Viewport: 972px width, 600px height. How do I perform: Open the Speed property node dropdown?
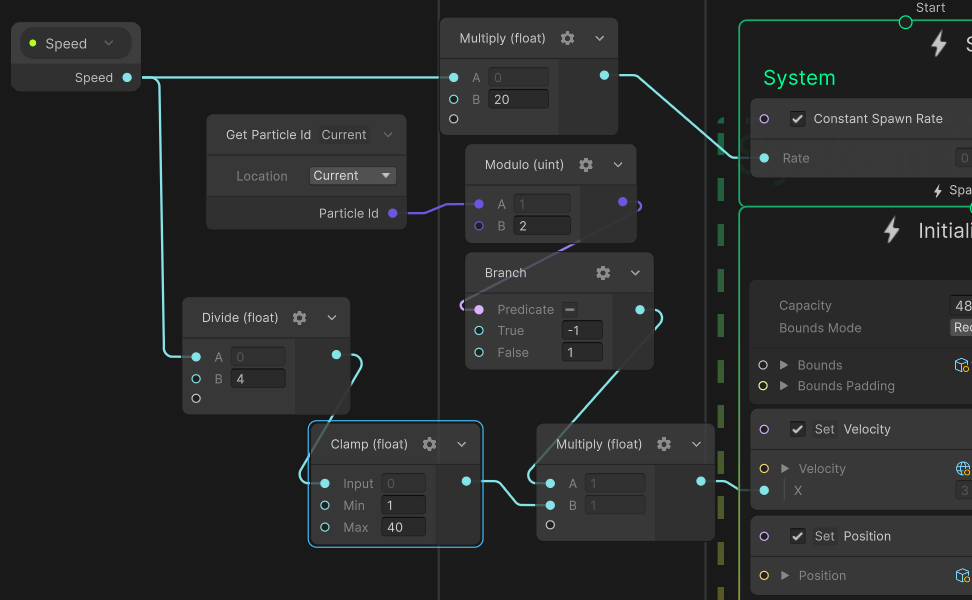tap(109, 43)
